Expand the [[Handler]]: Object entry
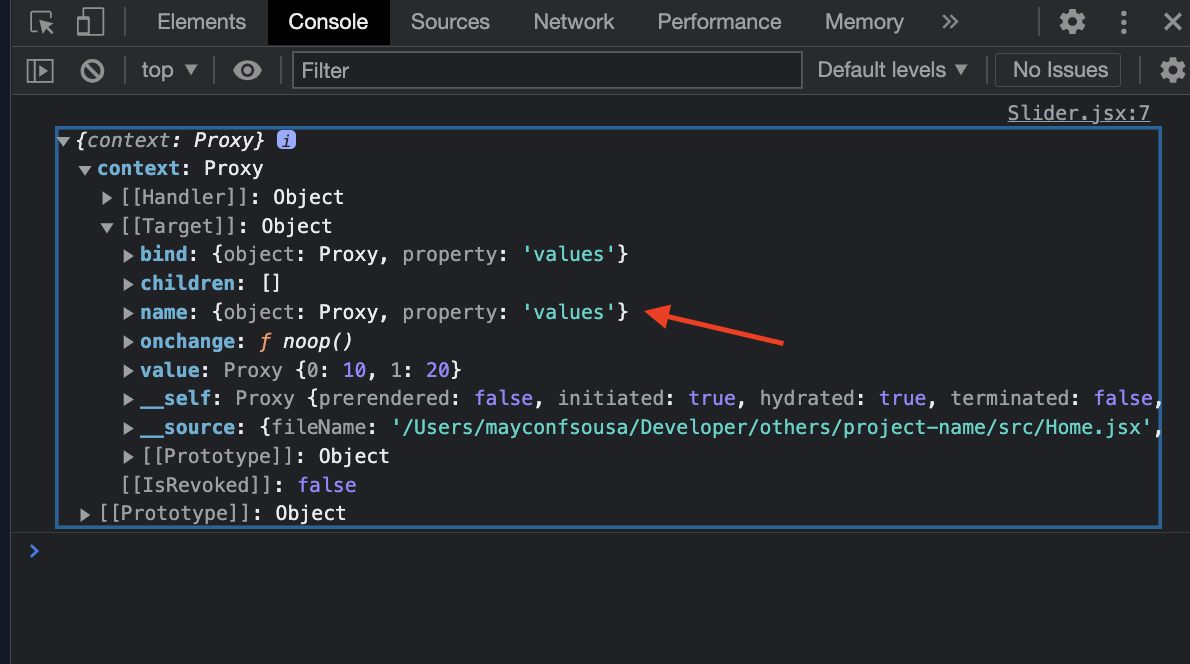The height and width of the screenshot is (664, 1190). [x=107, y=198]
